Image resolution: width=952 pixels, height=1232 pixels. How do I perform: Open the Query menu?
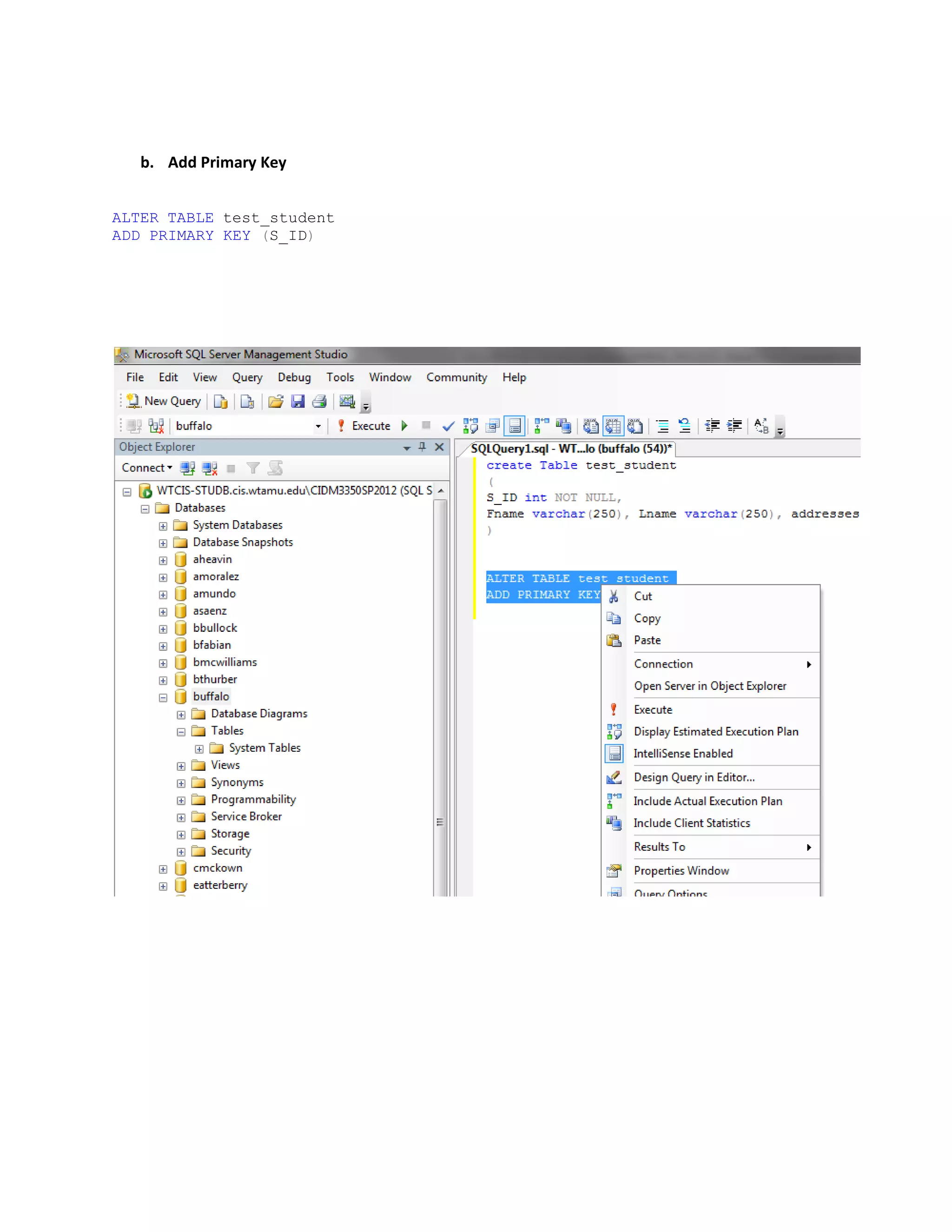(247, 378)
